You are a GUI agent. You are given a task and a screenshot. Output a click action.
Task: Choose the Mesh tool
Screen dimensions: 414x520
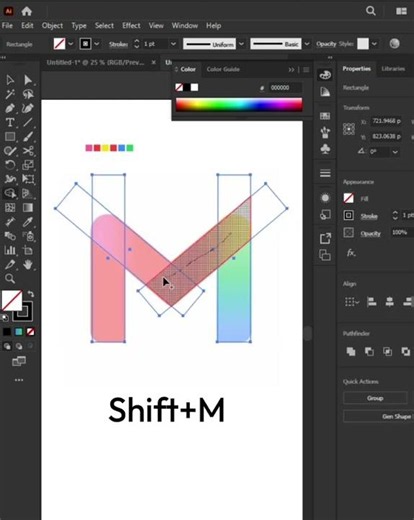10,208
